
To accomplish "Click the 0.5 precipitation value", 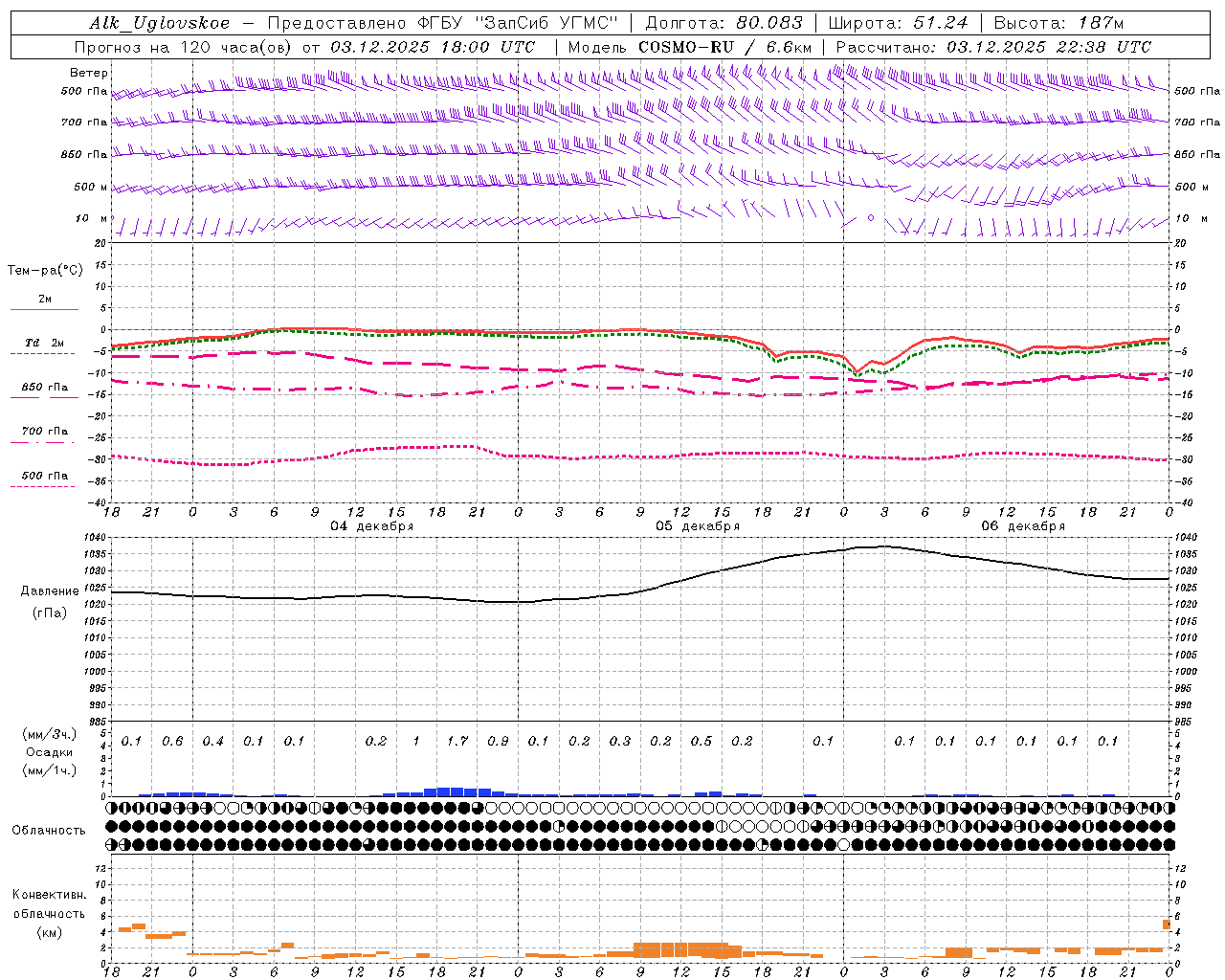I will coord(702,742).
